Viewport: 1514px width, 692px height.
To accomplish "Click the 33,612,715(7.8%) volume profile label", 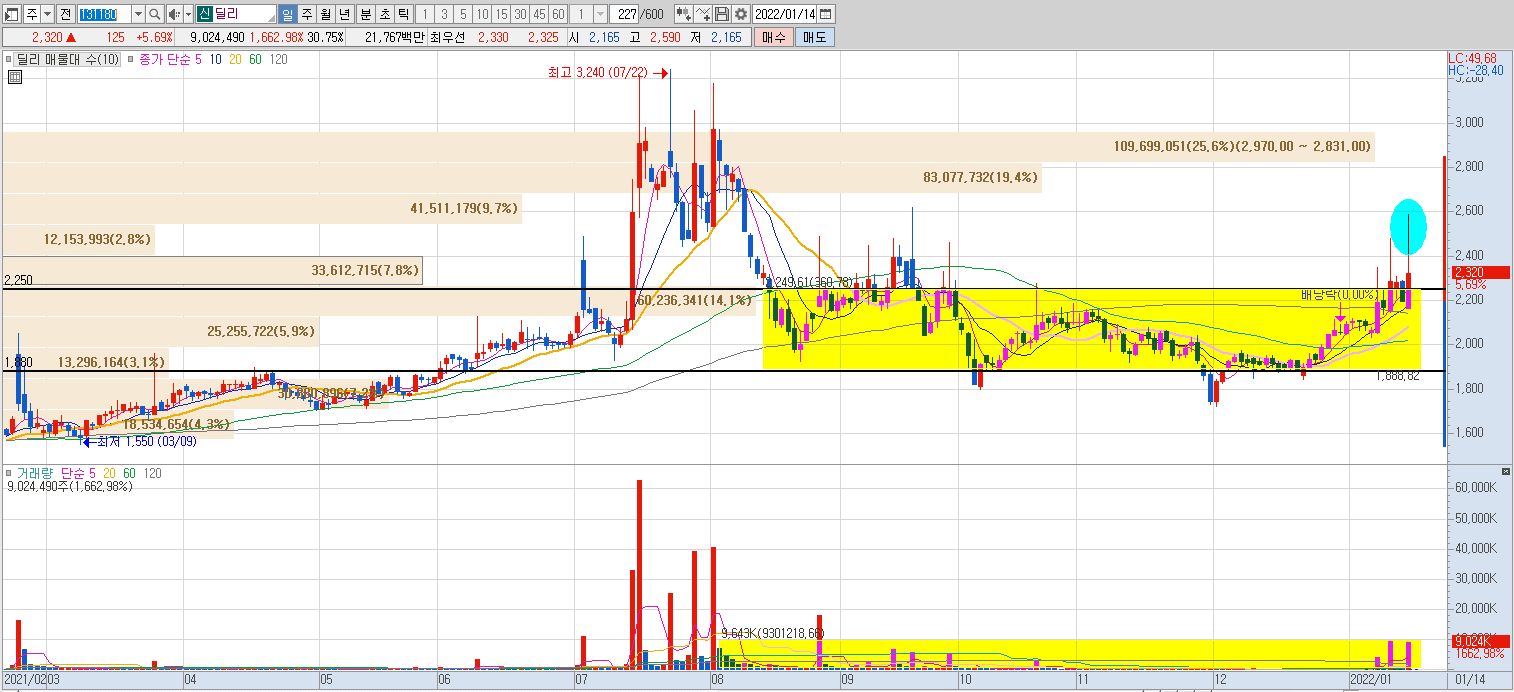I will [x=366, y=270].
